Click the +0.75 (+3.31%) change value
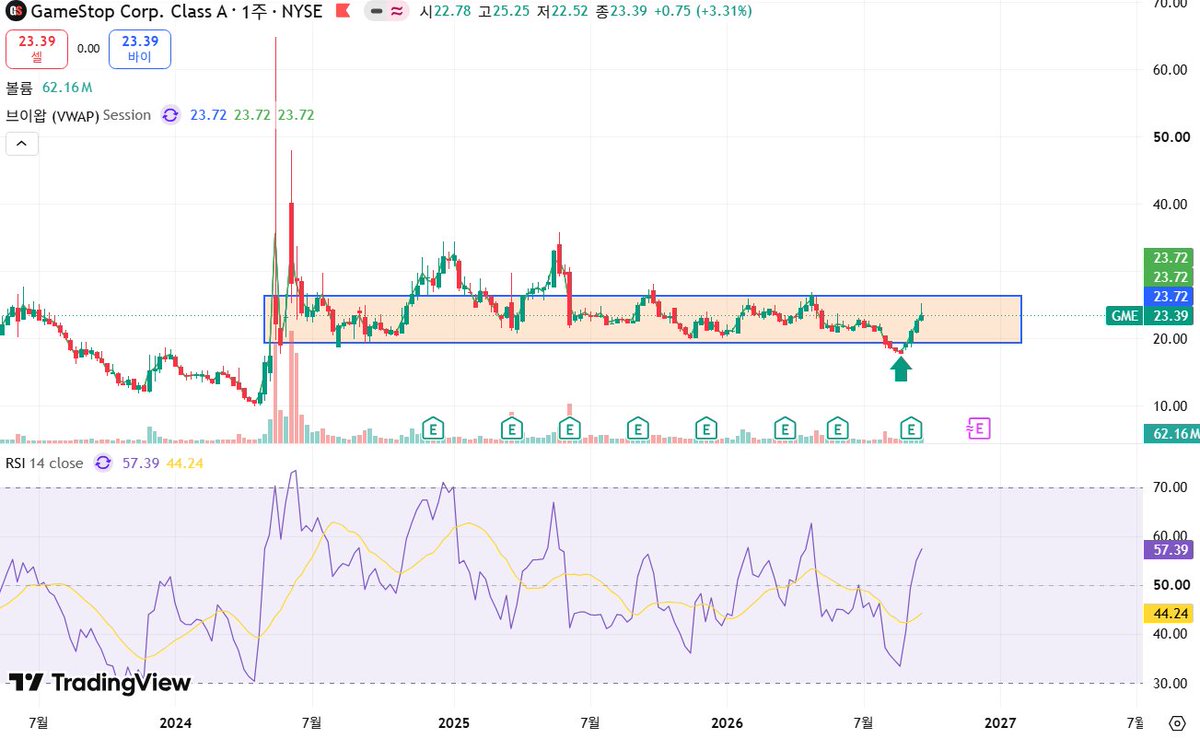 click(701, 12)
